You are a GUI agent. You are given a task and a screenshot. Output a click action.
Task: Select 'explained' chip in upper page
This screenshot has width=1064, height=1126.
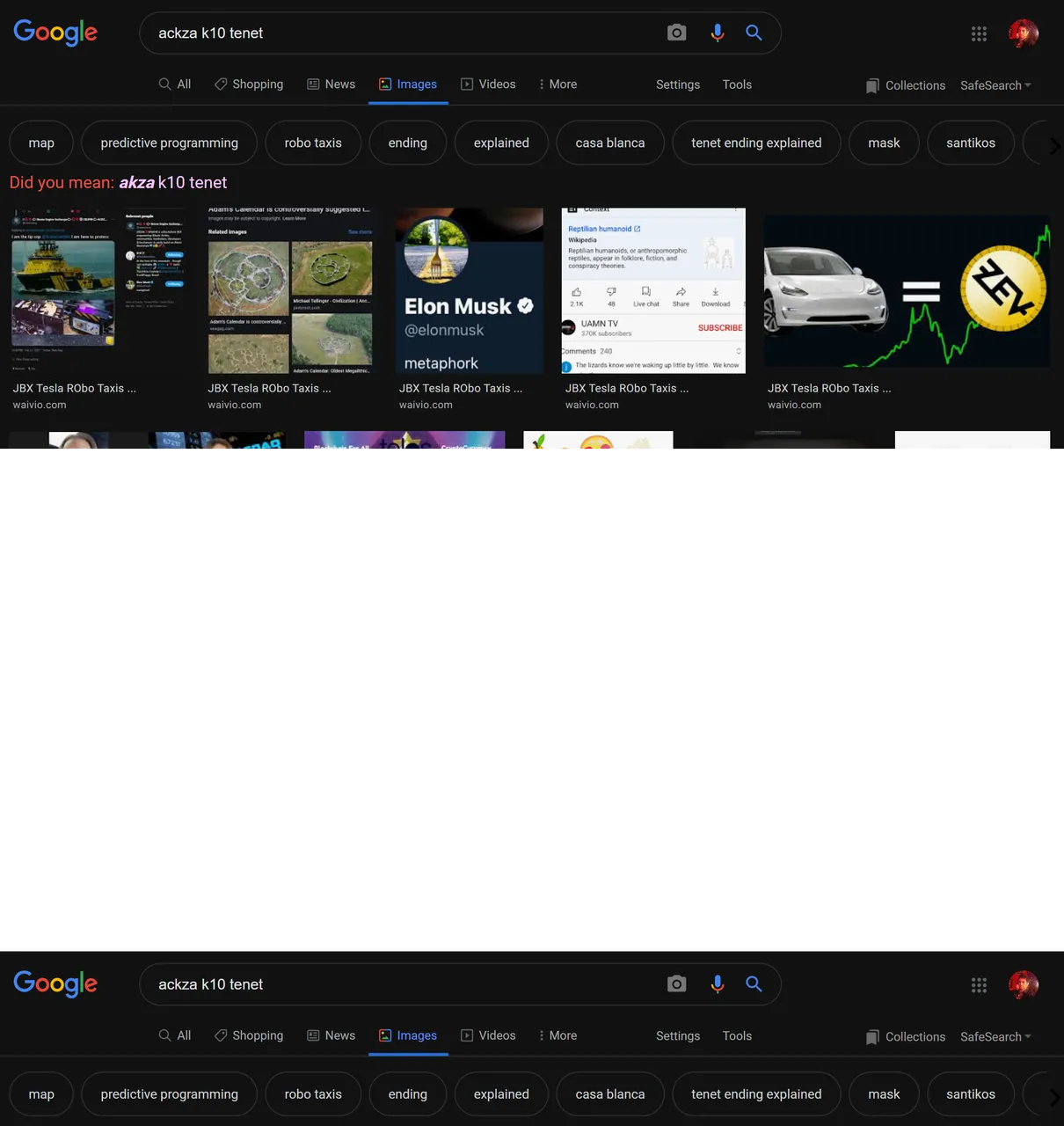click(x=501, y=143)
